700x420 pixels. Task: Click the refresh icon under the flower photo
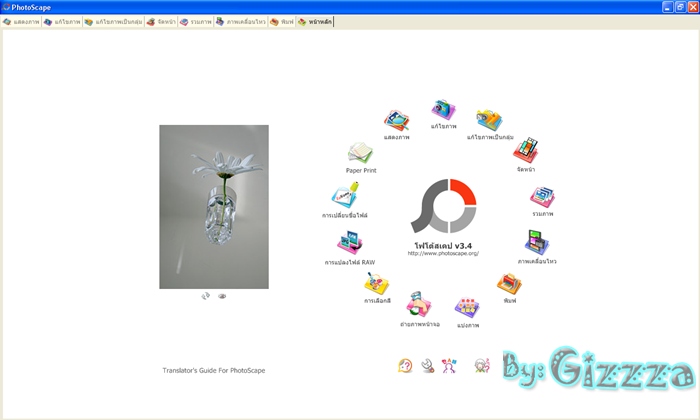click(205, 296)
